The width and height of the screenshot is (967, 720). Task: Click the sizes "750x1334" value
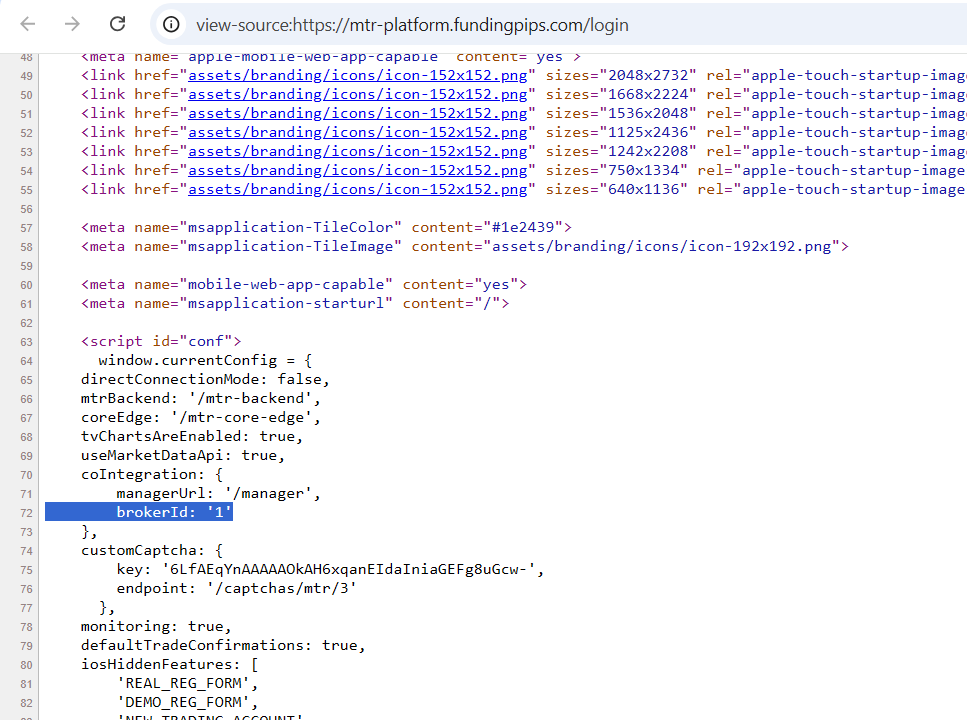[x=643, y=170]
